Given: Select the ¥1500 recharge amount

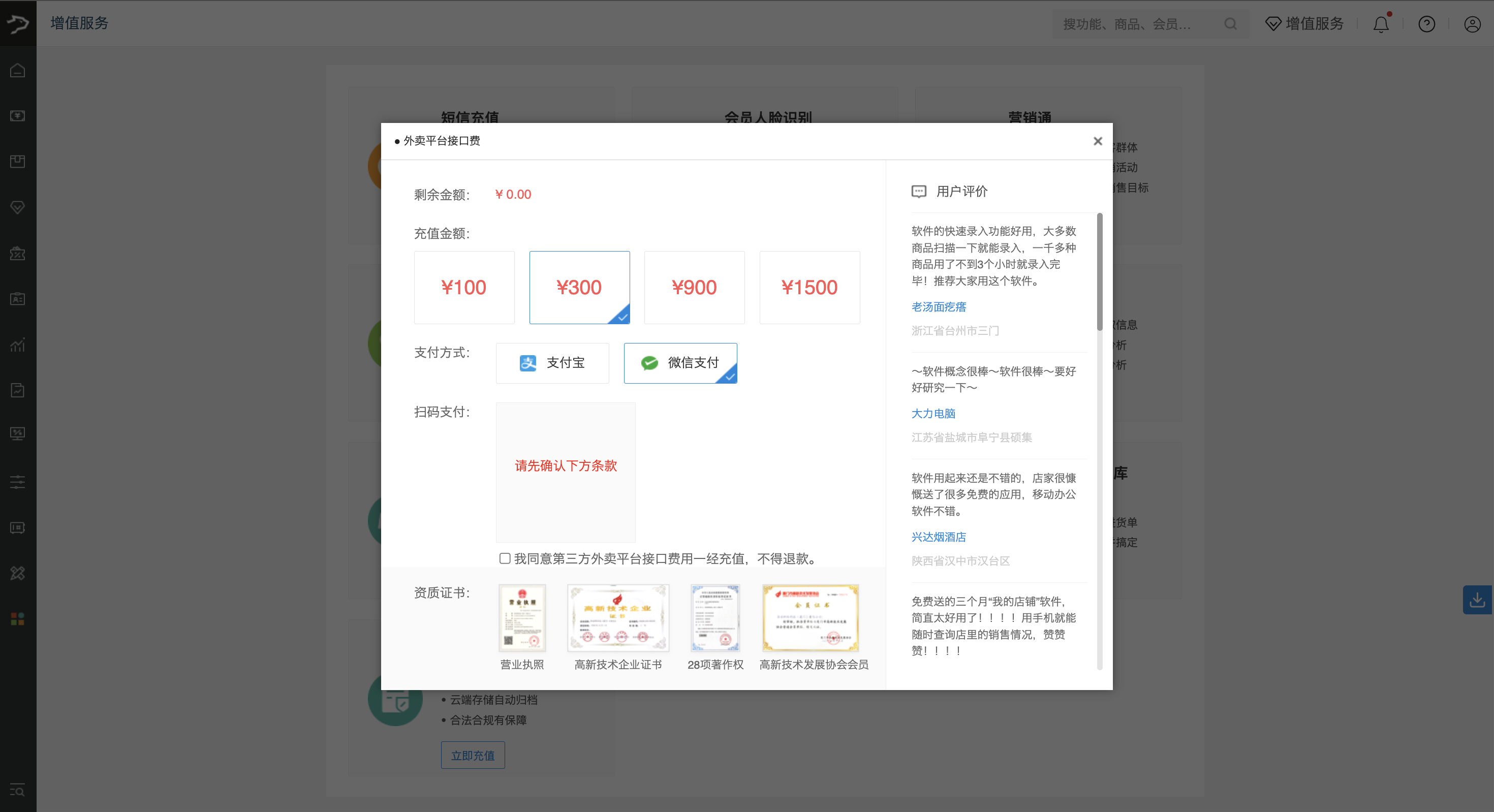Looking at the screenshot, I should (x=809, y=287).
